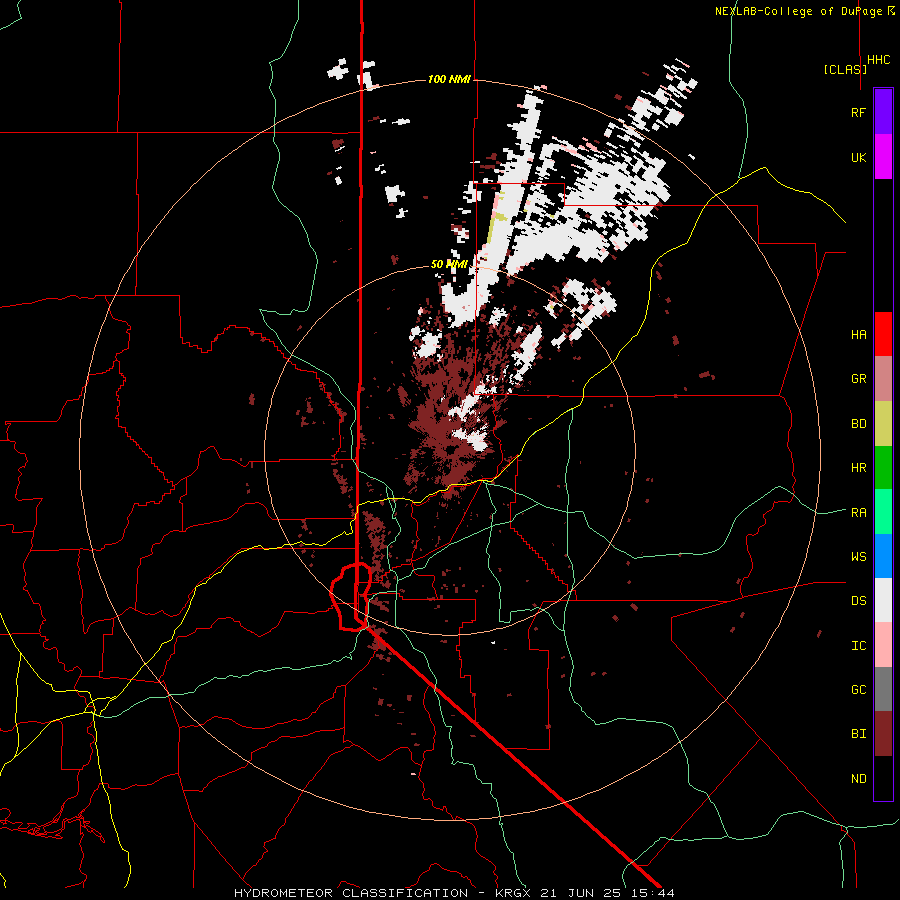Click the KRGX radar site identifier

[x=512, y=893]
